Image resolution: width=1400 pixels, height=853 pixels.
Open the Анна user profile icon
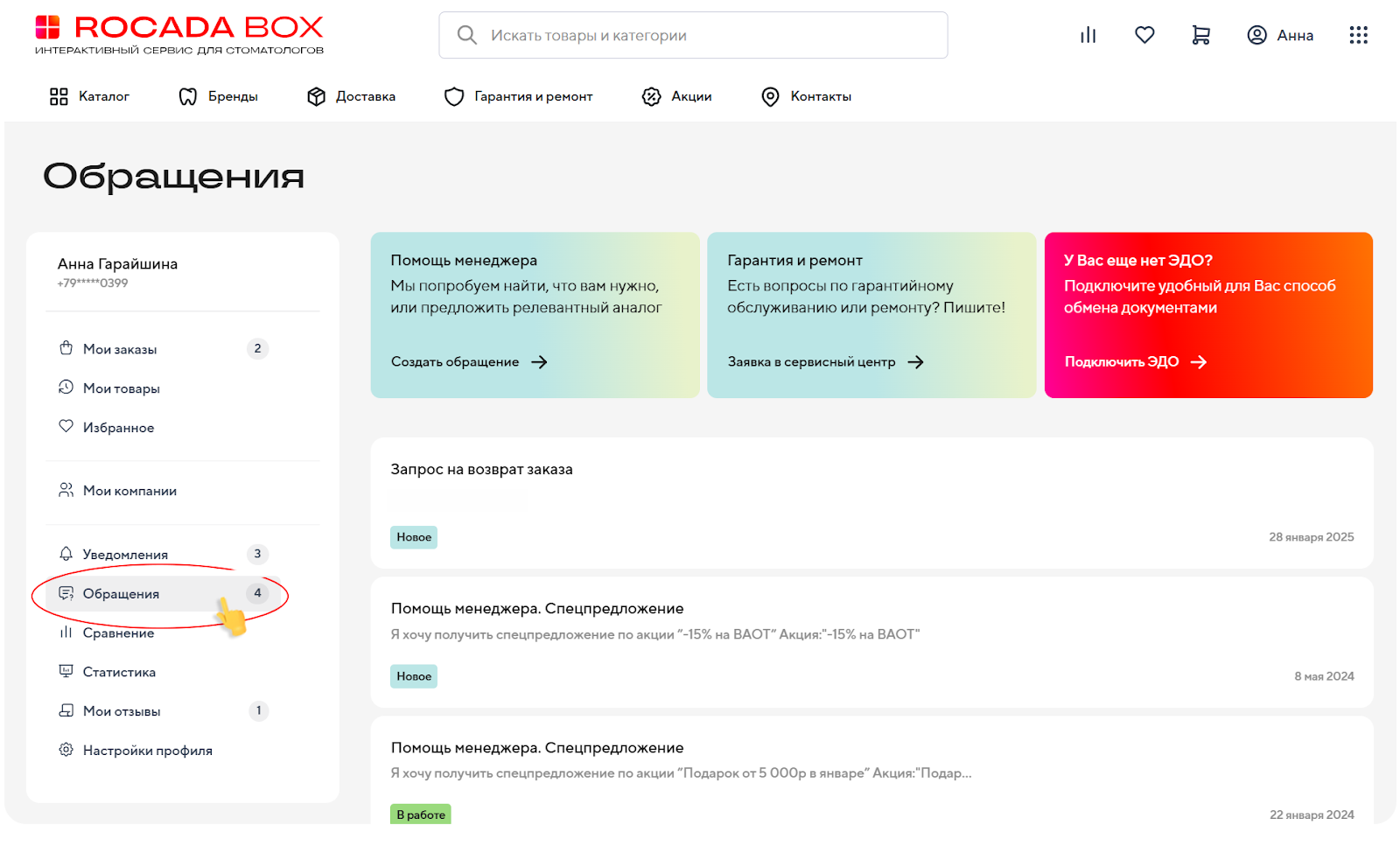pos(1256,35)
